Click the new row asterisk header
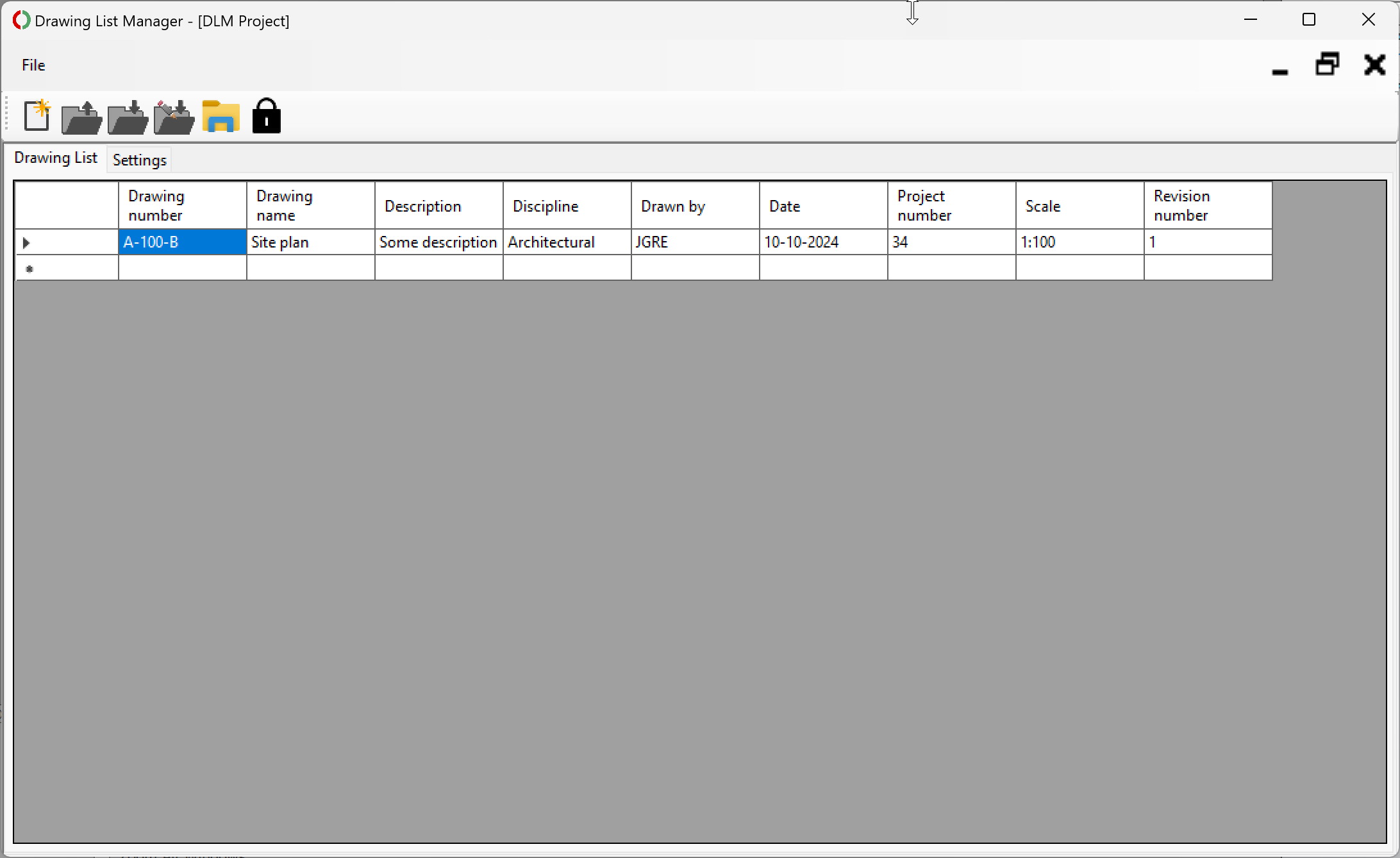The width and height of the screenshot is (1400, 858). (66, 268)
